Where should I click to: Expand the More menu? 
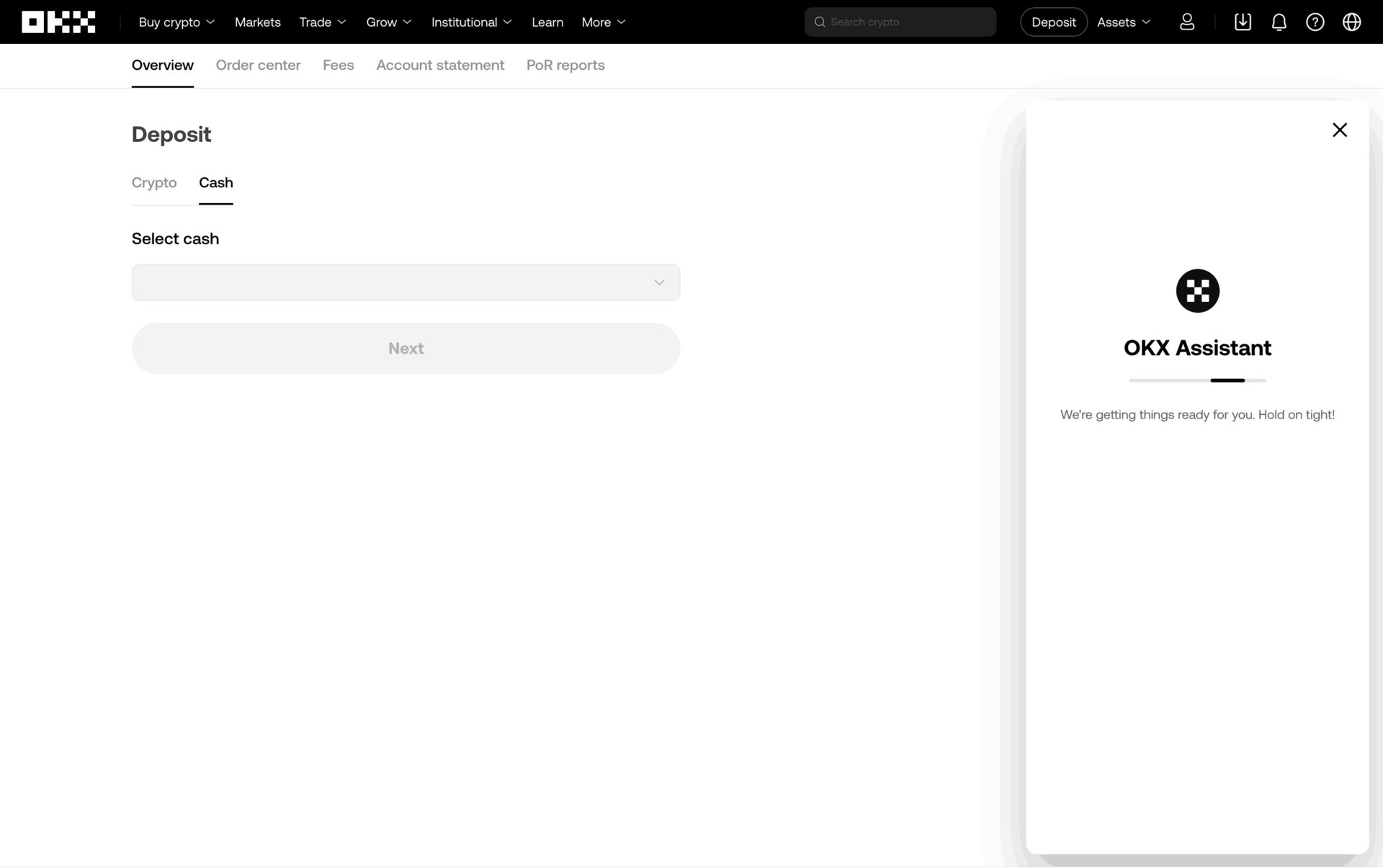click(x=604, y=22)
